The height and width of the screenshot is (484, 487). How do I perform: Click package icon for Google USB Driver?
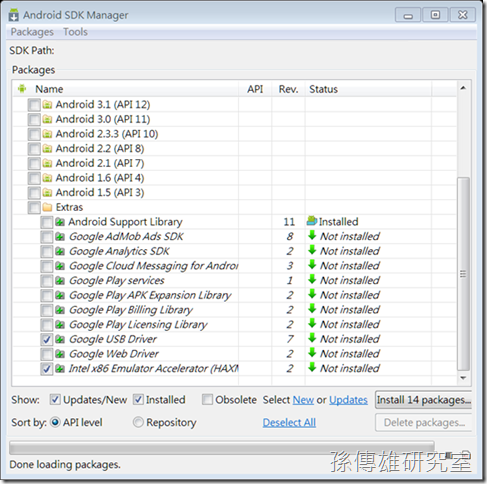click(x=60, y=339)
